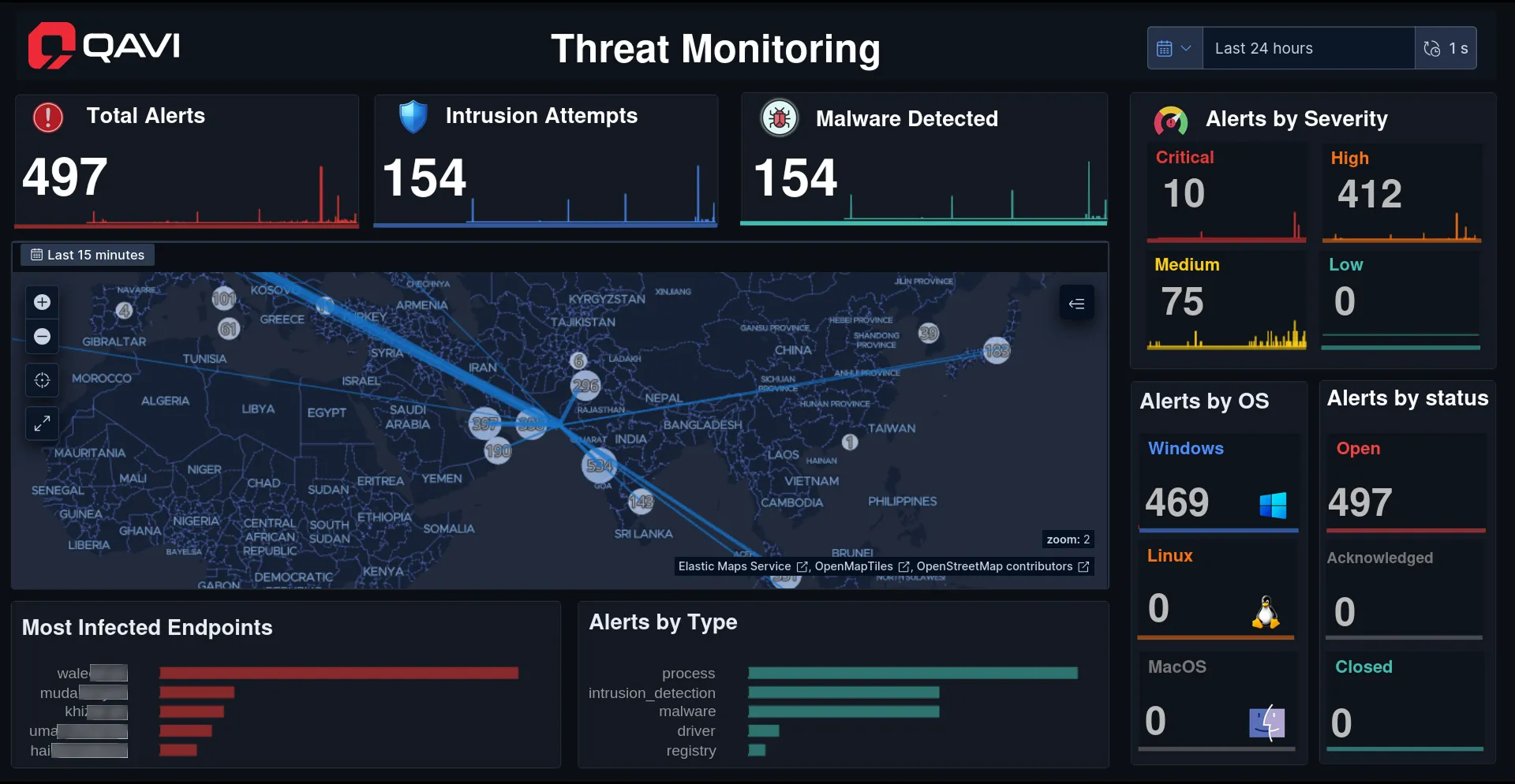Zoom in on the threat map

[x=41, y=302]
